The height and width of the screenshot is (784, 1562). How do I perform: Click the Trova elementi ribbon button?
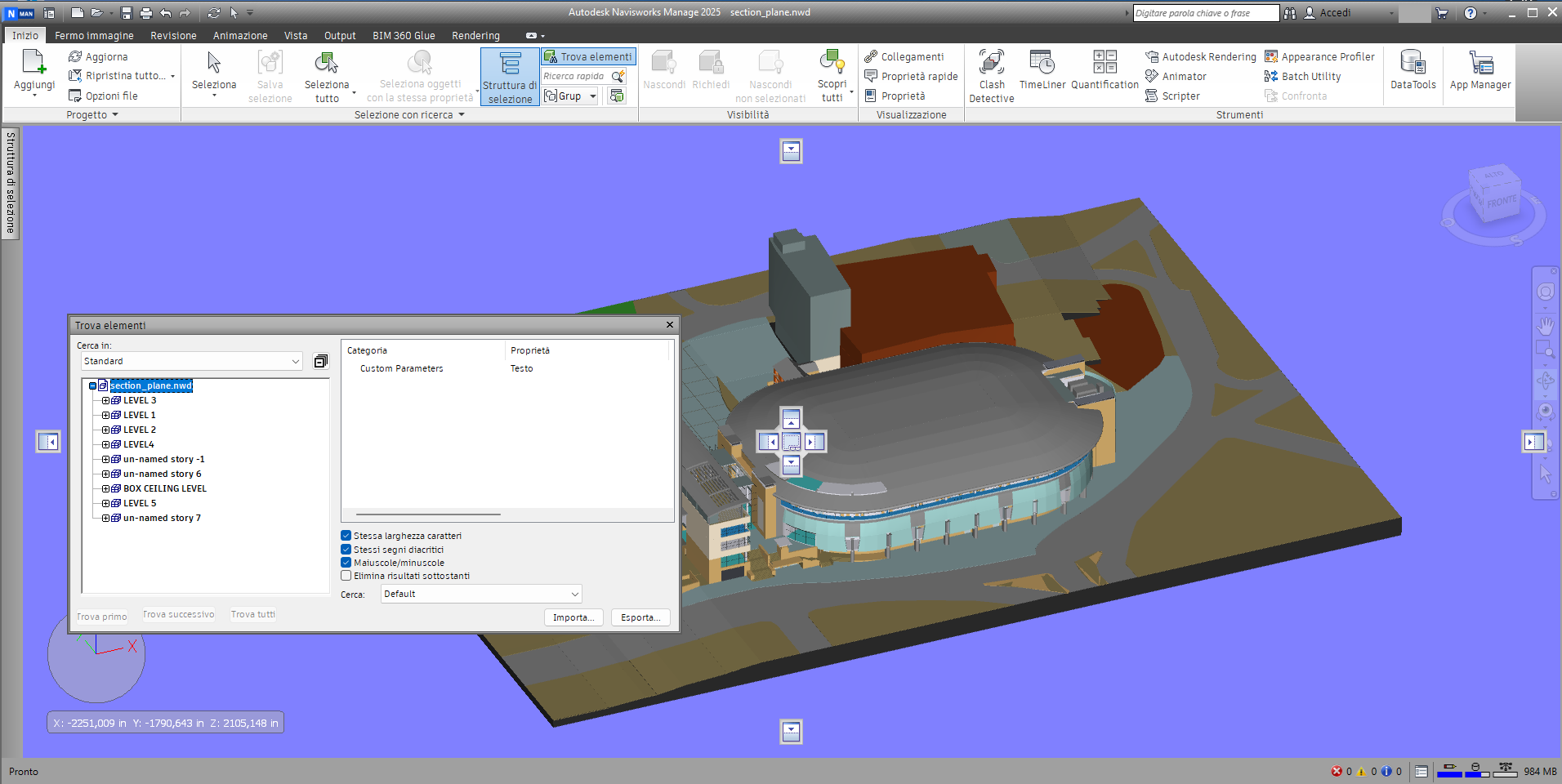click(x=588, y=56)
